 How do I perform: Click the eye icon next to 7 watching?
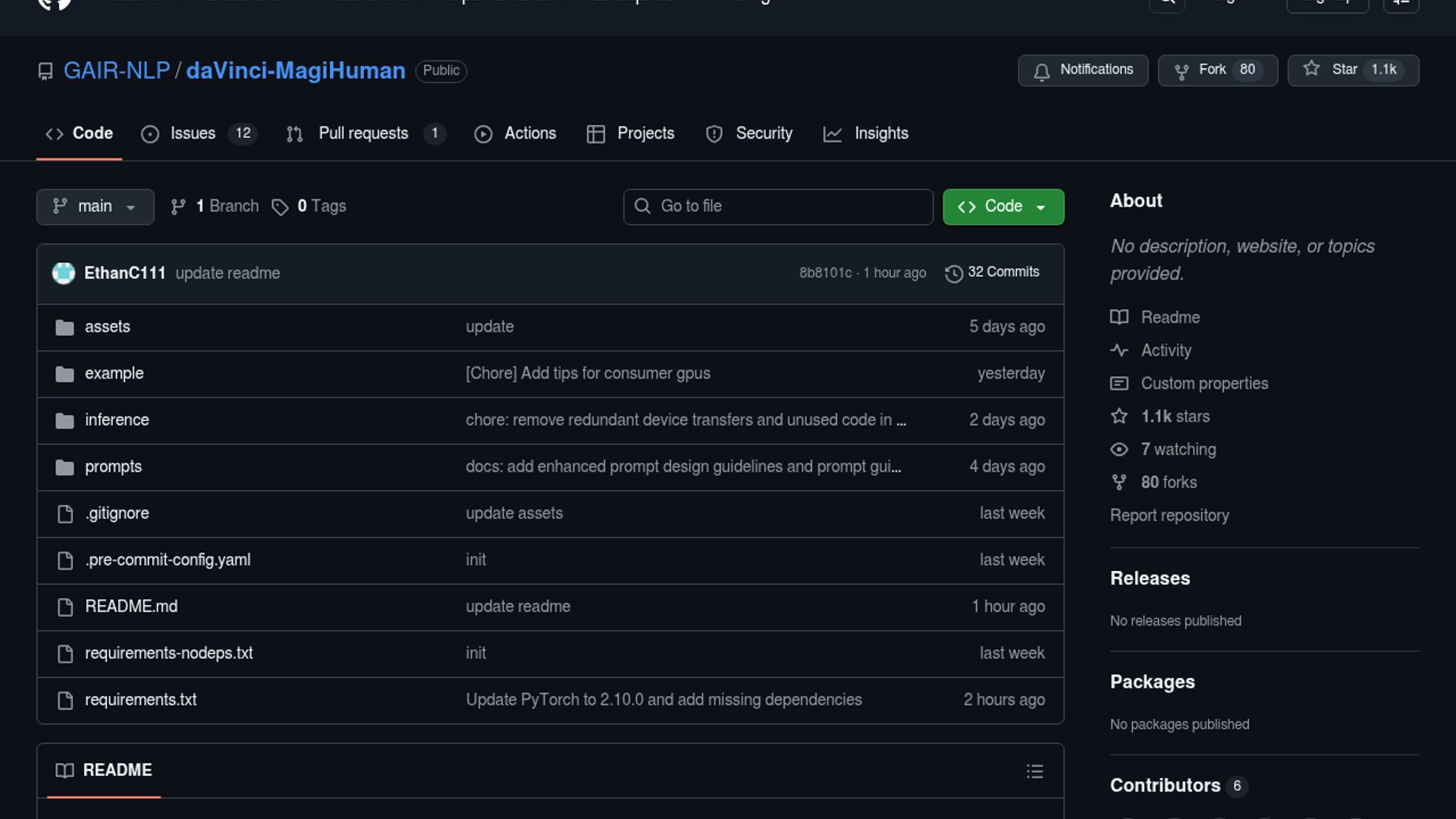pyautogui.click(x=1119, y=450)
